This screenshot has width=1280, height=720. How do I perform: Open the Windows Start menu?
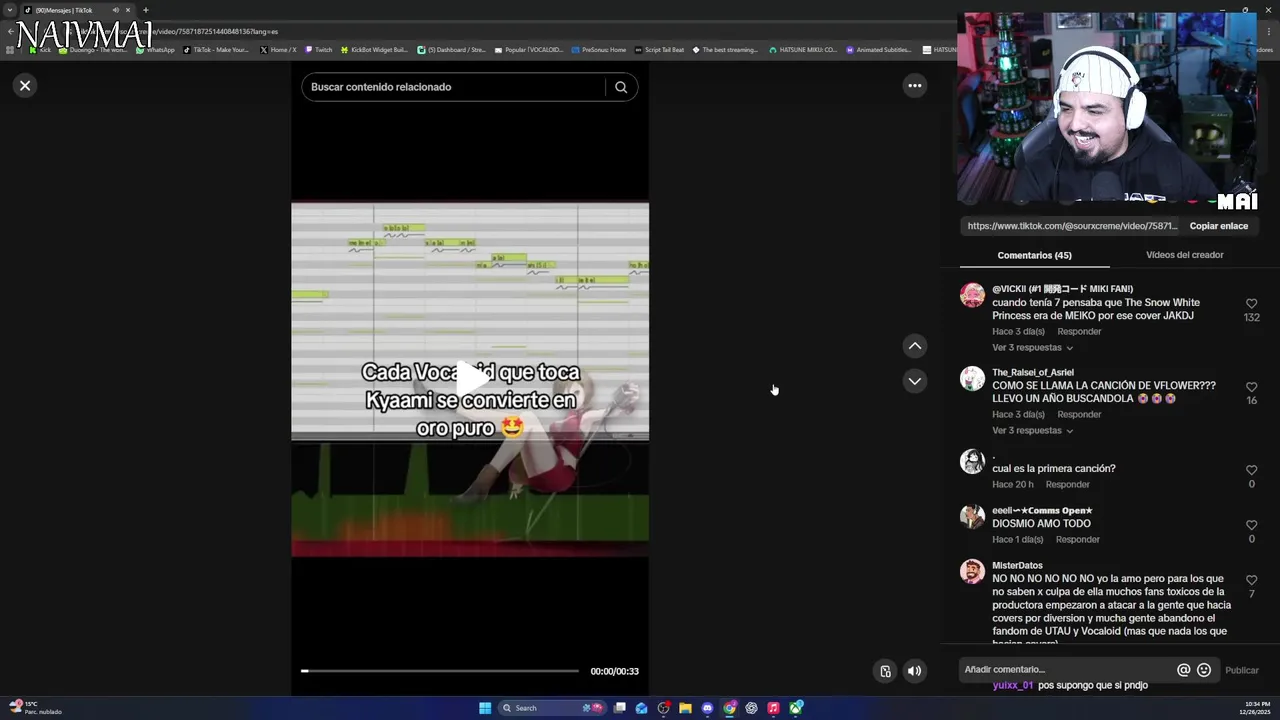(x=485, y=708)
